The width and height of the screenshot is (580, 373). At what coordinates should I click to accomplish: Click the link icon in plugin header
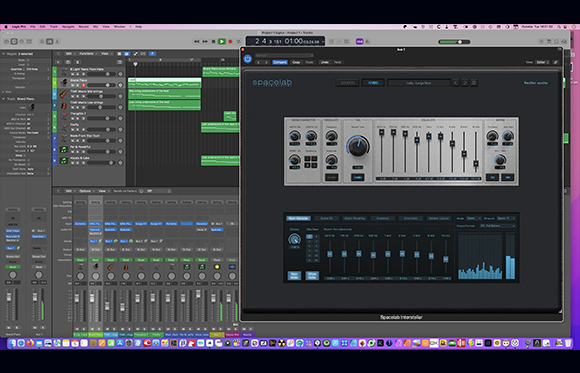[x=555, y=62]
